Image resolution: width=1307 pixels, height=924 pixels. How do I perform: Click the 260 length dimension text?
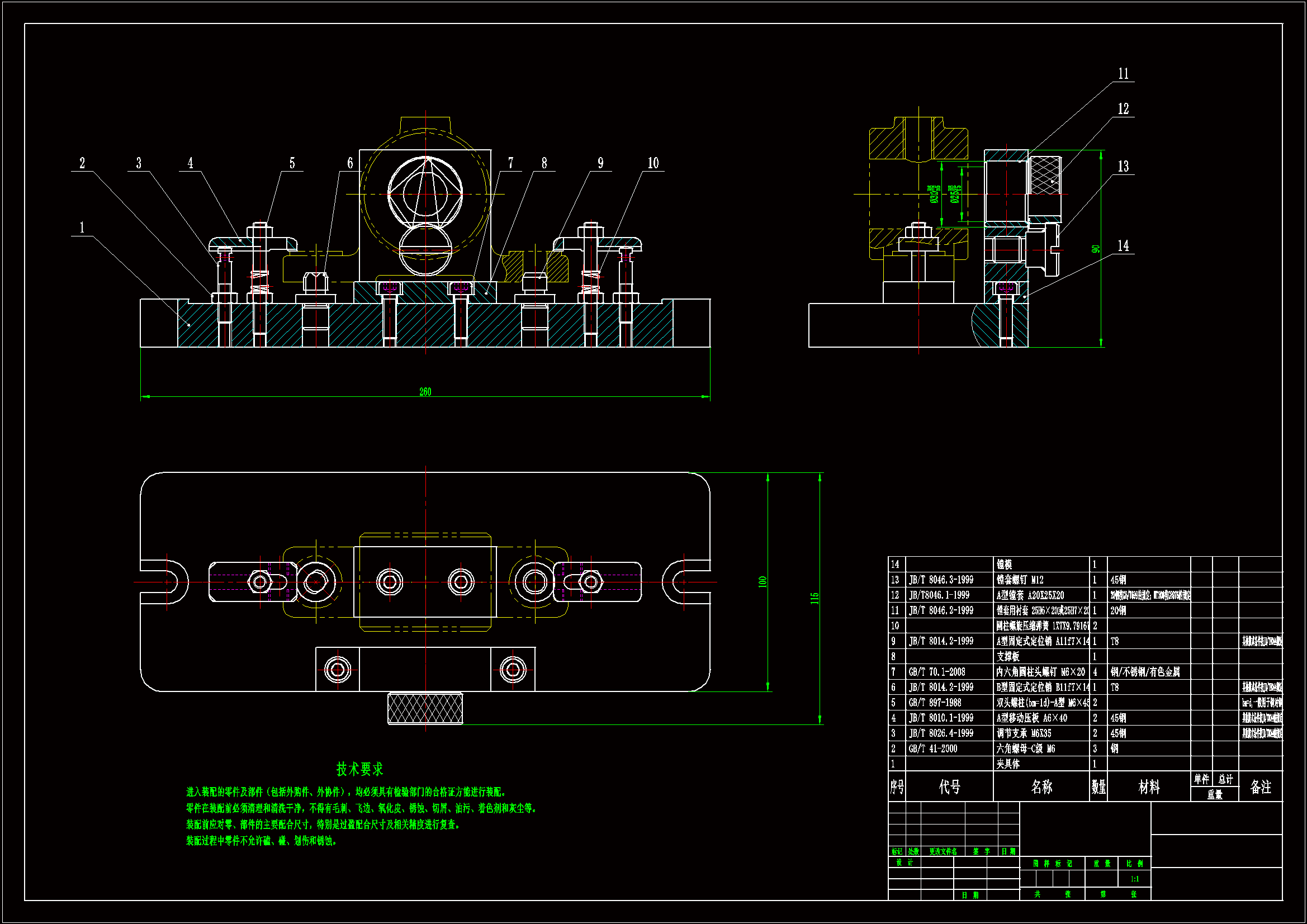[425, 392]
